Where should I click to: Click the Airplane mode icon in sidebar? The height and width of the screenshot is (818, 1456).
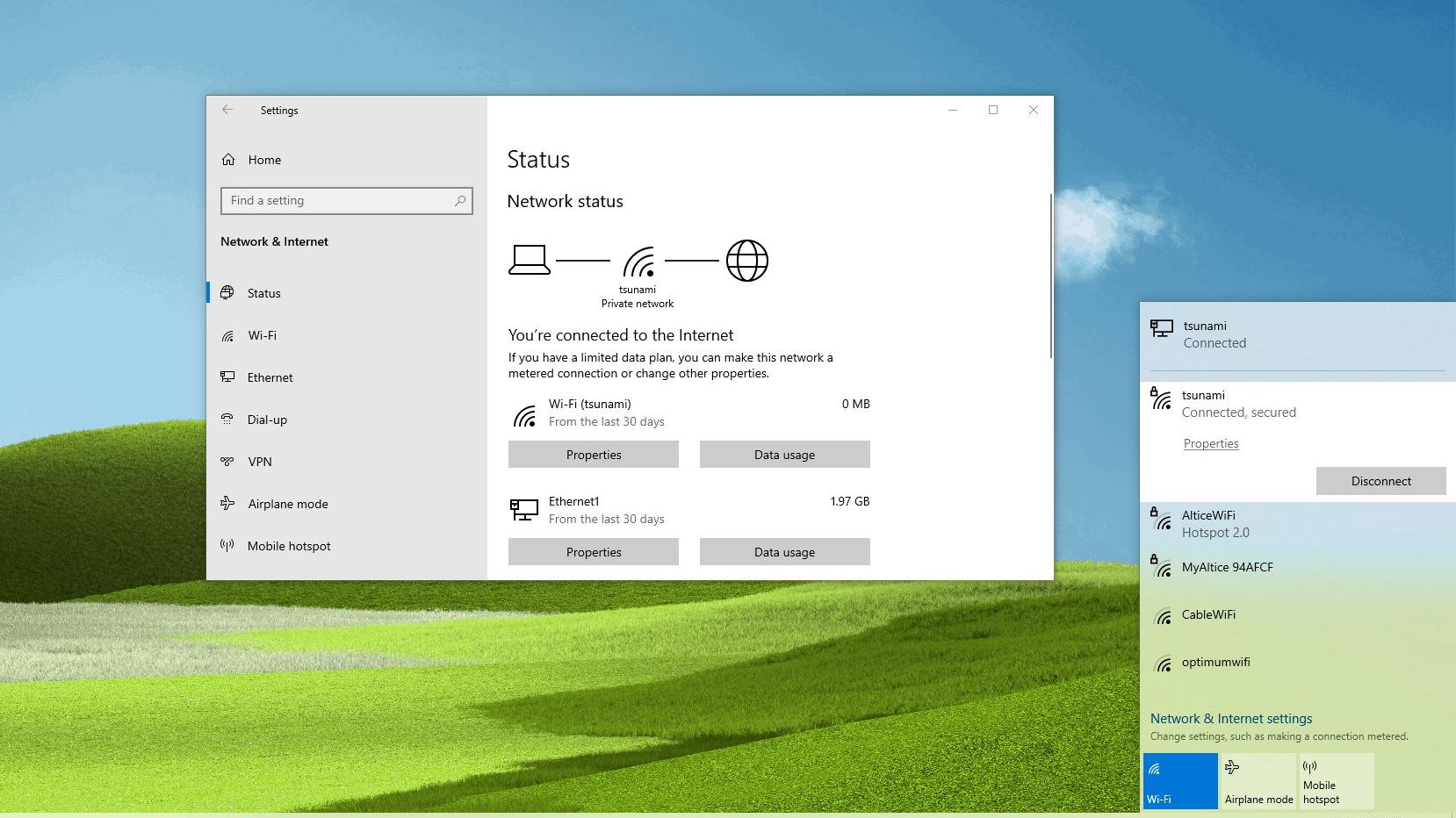click(227, 503)
